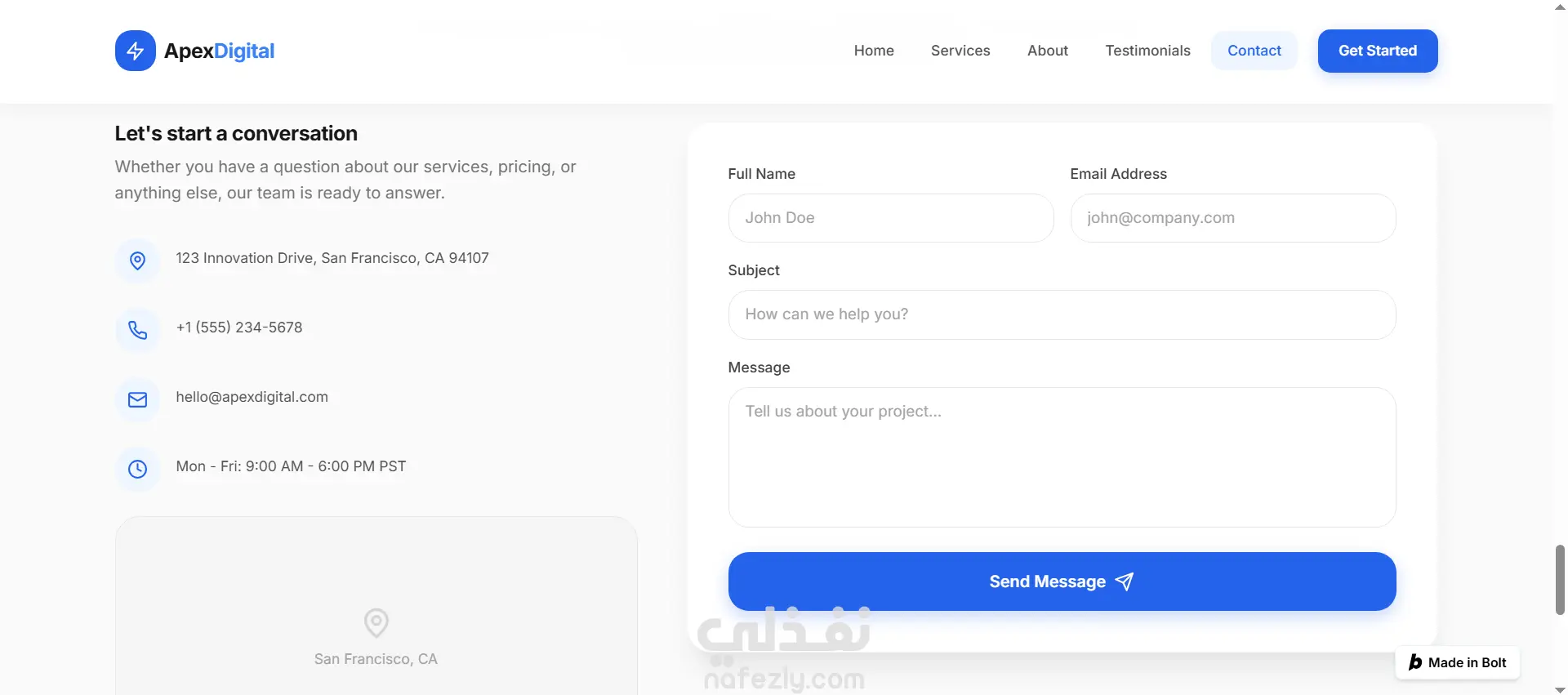
Task: Click into the Subject field
Action: click(x=1062, y=314)
